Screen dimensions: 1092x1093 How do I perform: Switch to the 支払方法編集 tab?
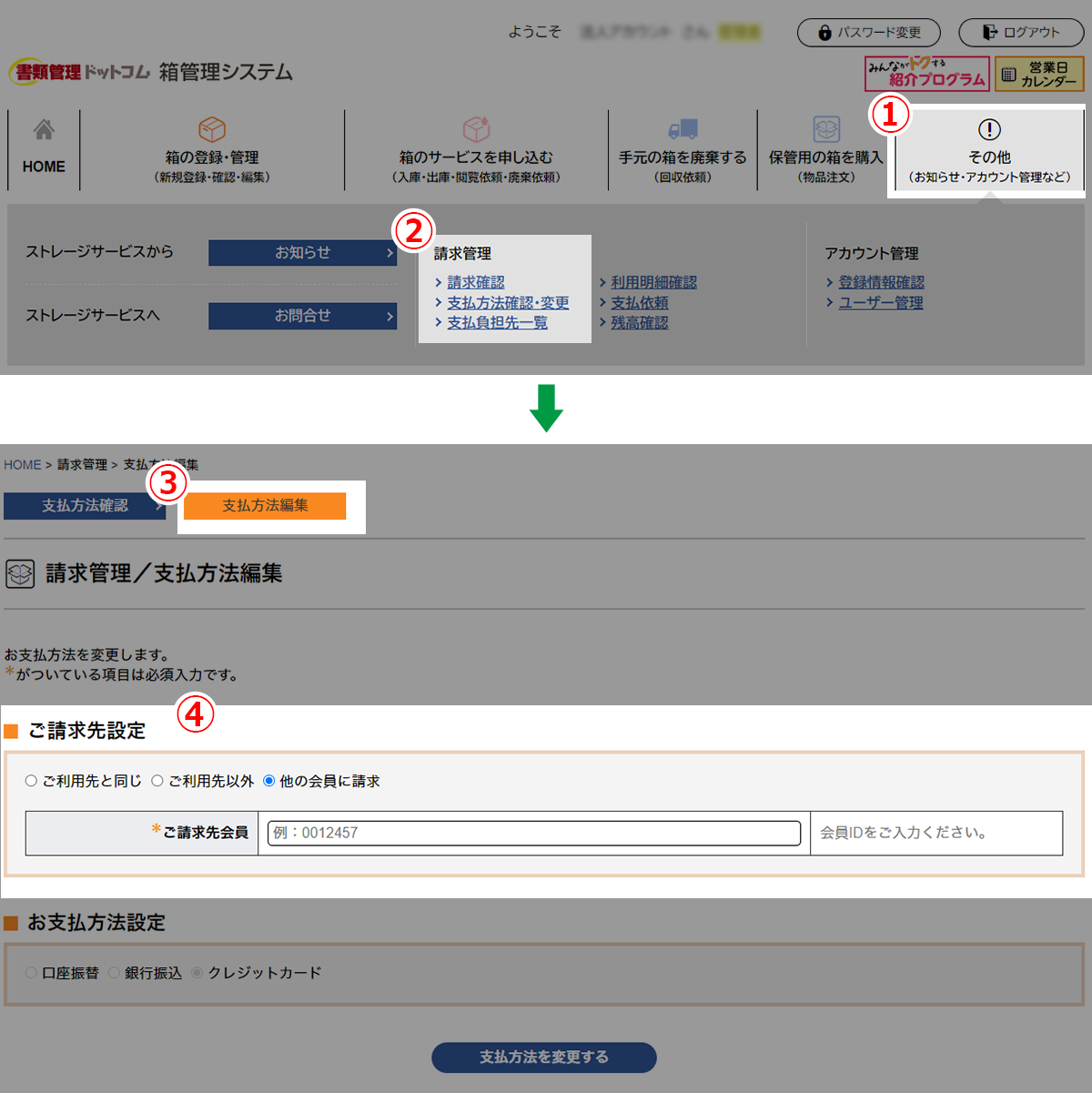coord(265,506)
